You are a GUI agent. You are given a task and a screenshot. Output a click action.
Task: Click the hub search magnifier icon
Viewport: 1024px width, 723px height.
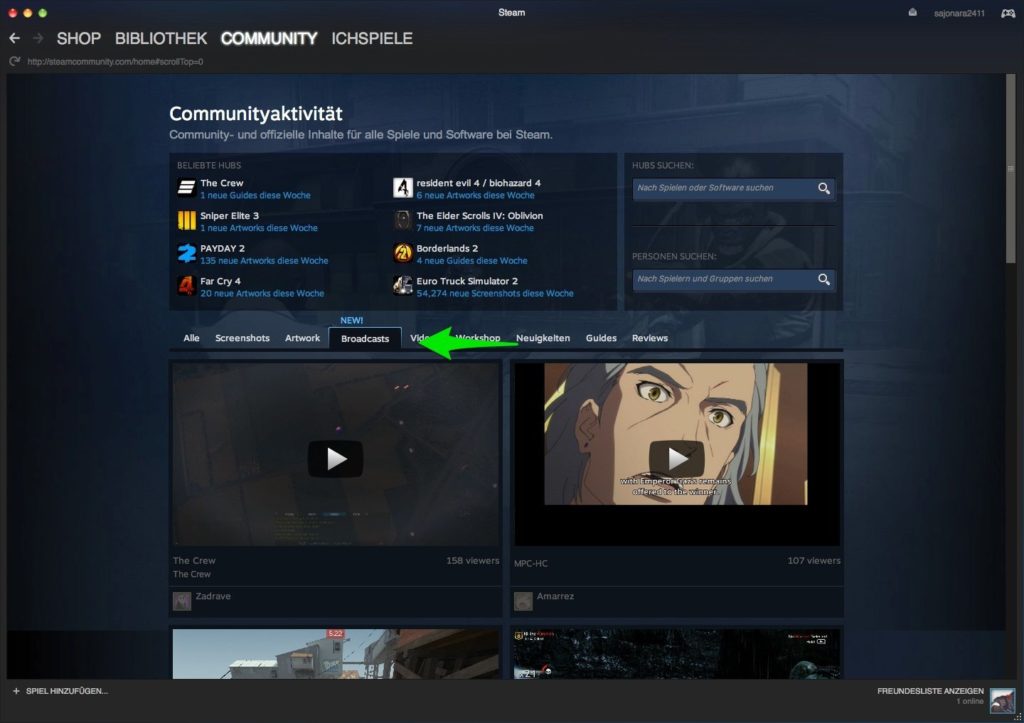coord(824,188)
